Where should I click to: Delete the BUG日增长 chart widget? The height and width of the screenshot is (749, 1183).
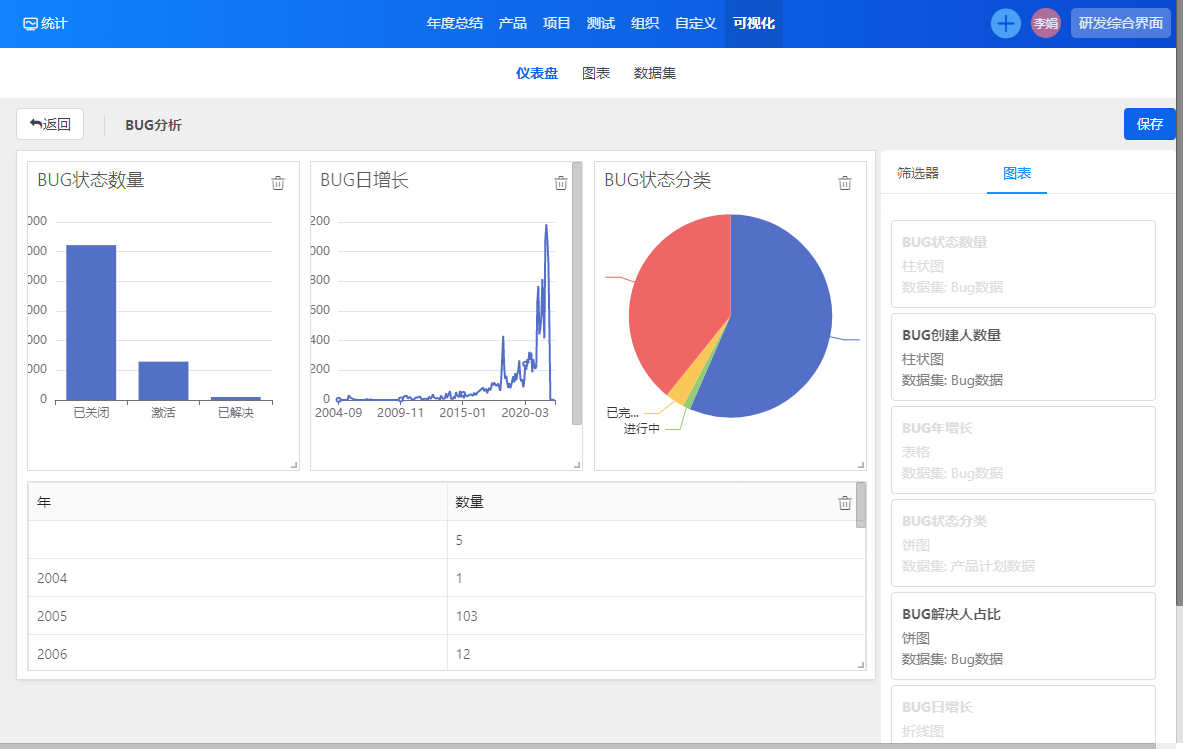tap(561, 183)
